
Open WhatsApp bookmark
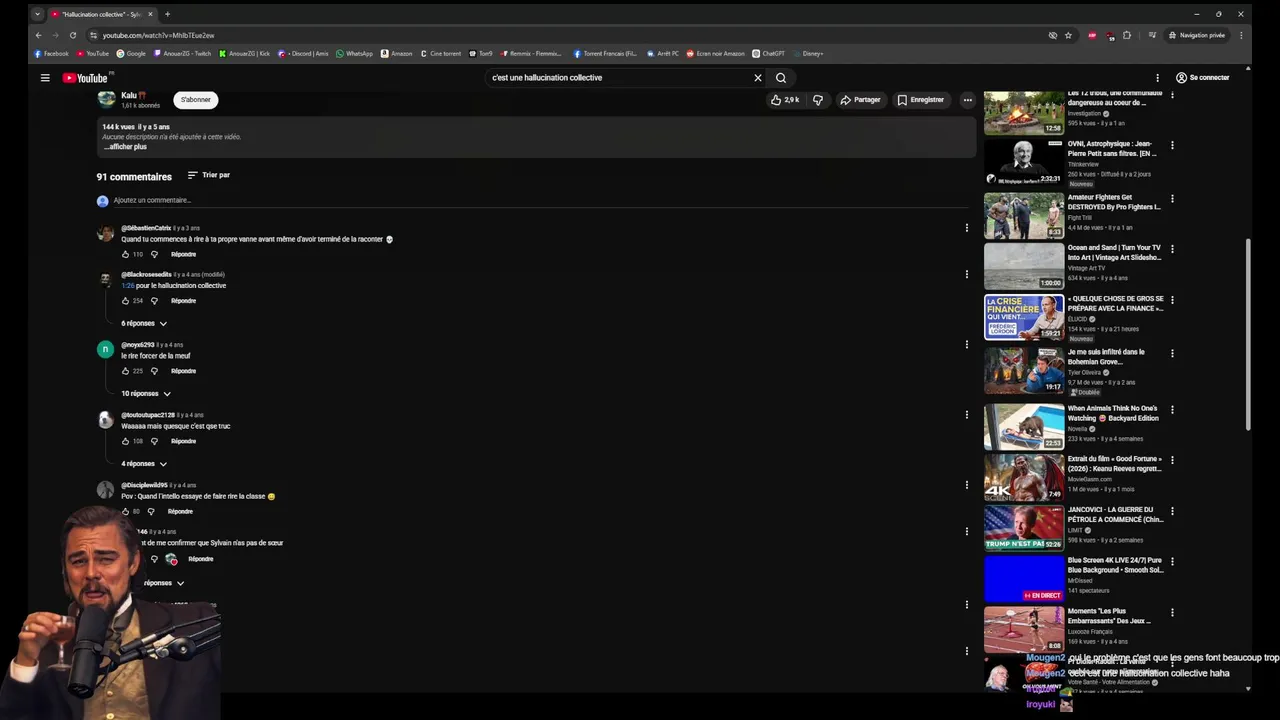pyautogui.click(x=354, y=53)
